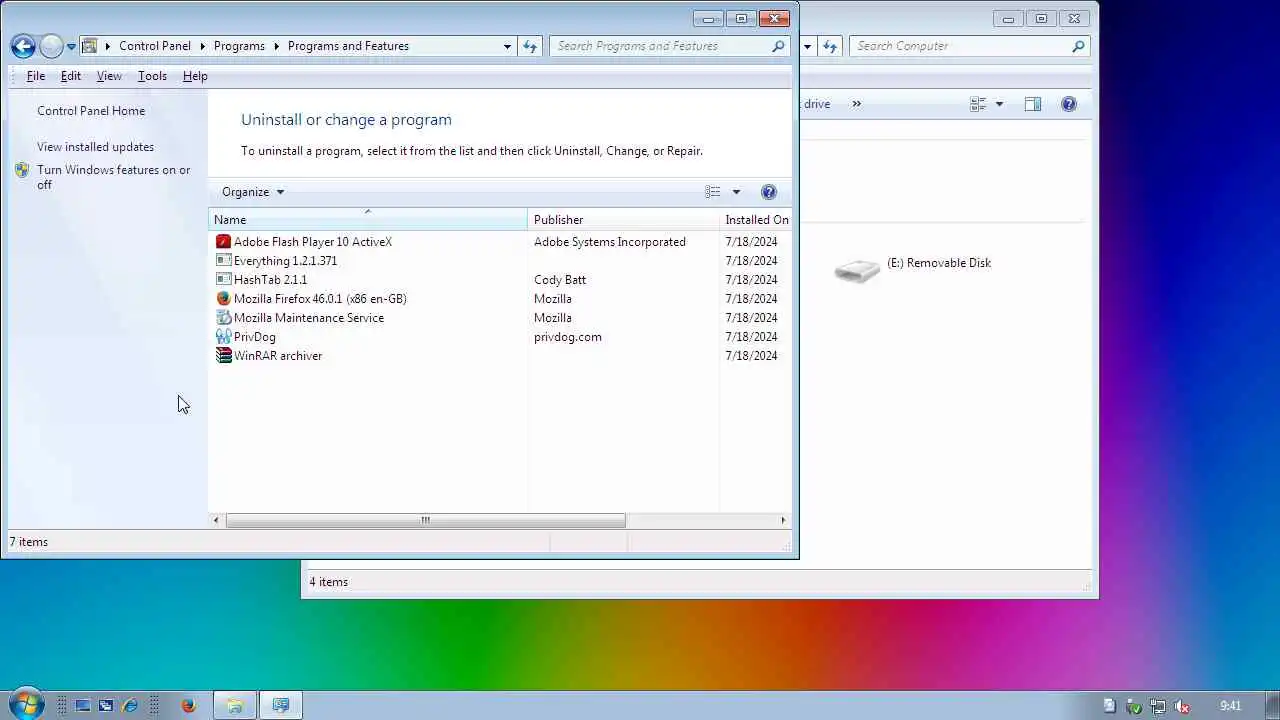Click the magnifier in Search Programs and Features
The image size is (1280, 720).
click(778, 46)
